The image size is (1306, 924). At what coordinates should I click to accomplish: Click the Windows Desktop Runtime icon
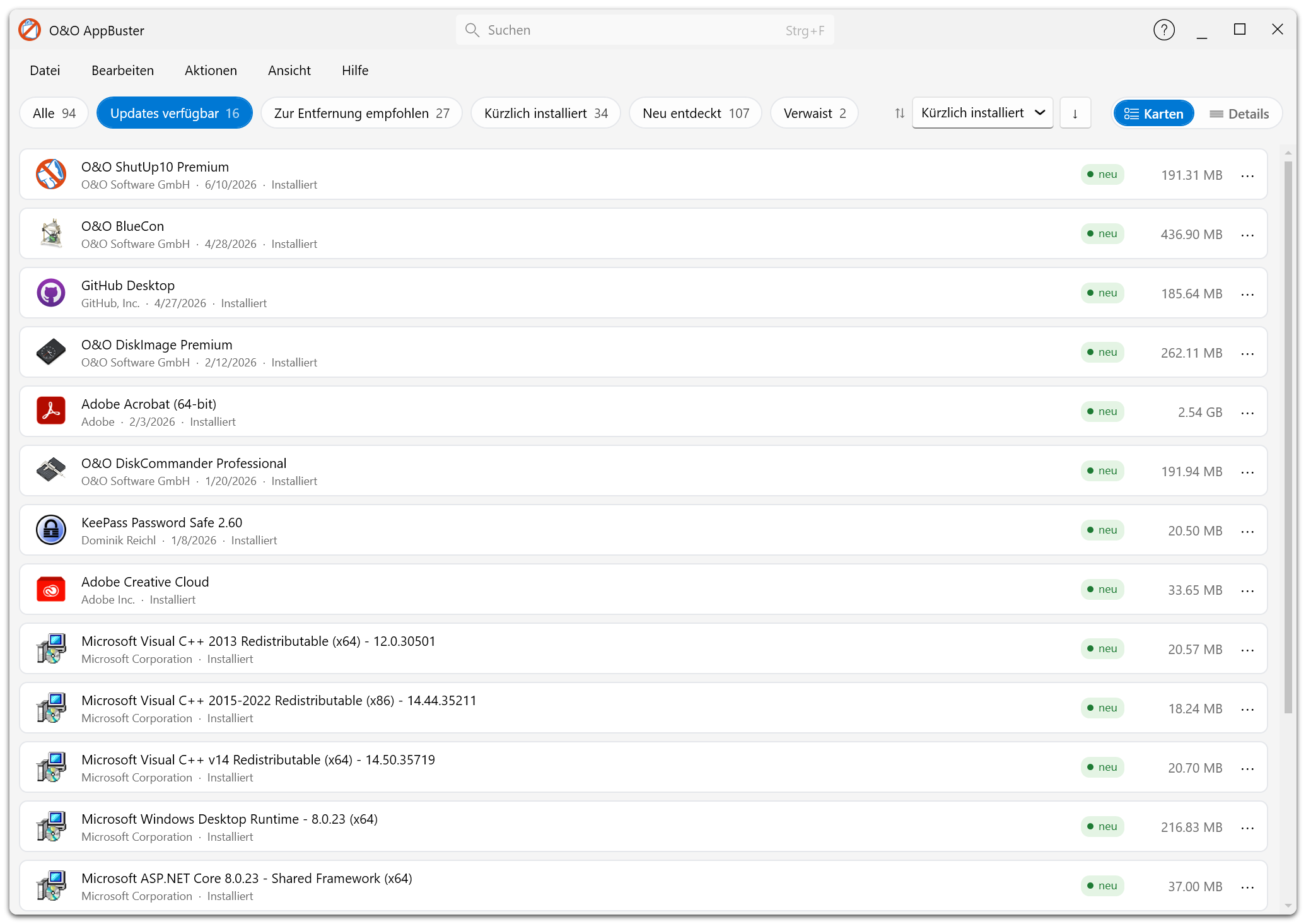coord(51,826)
